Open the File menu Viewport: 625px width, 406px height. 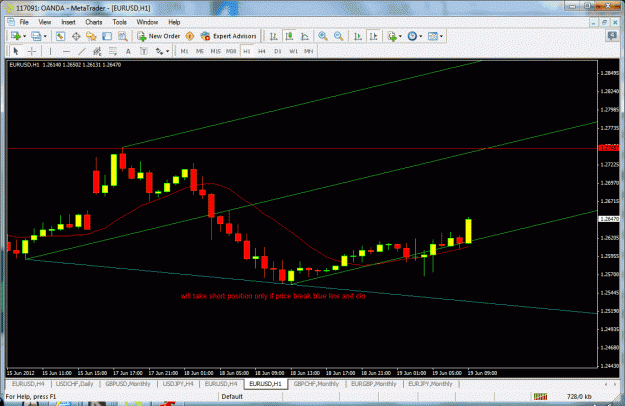pyautogui.click(x=24, y=22)
